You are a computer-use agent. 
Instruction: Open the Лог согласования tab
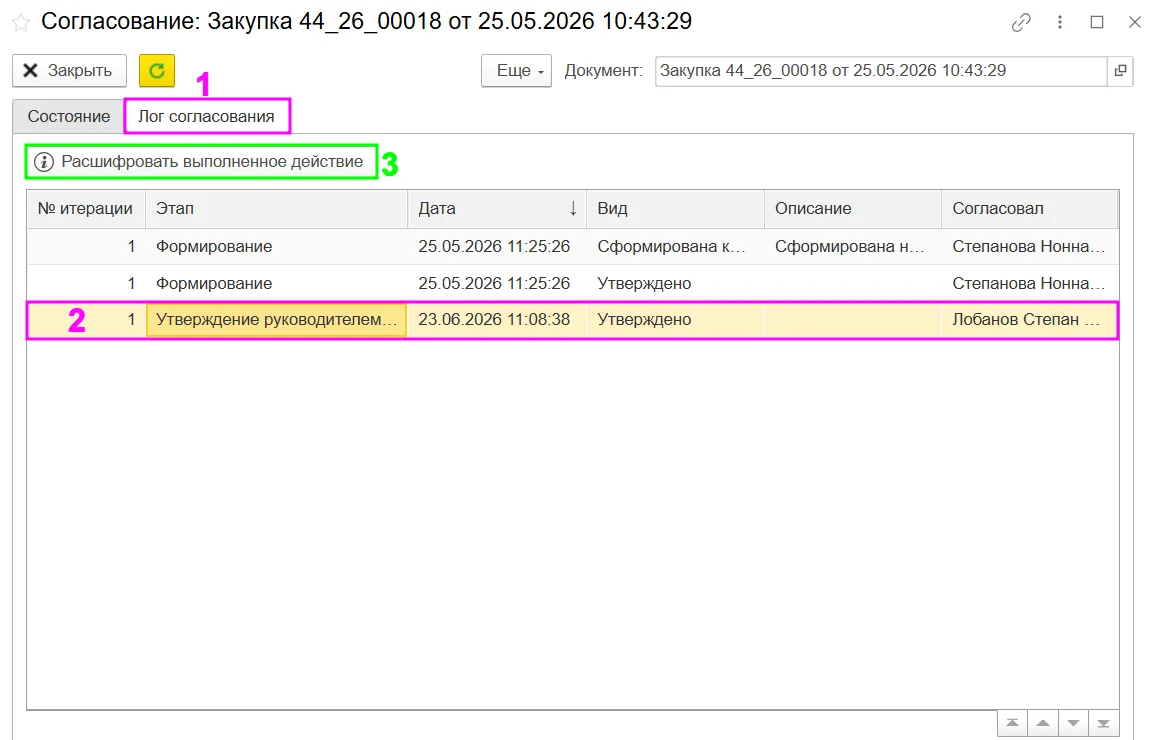207,117
